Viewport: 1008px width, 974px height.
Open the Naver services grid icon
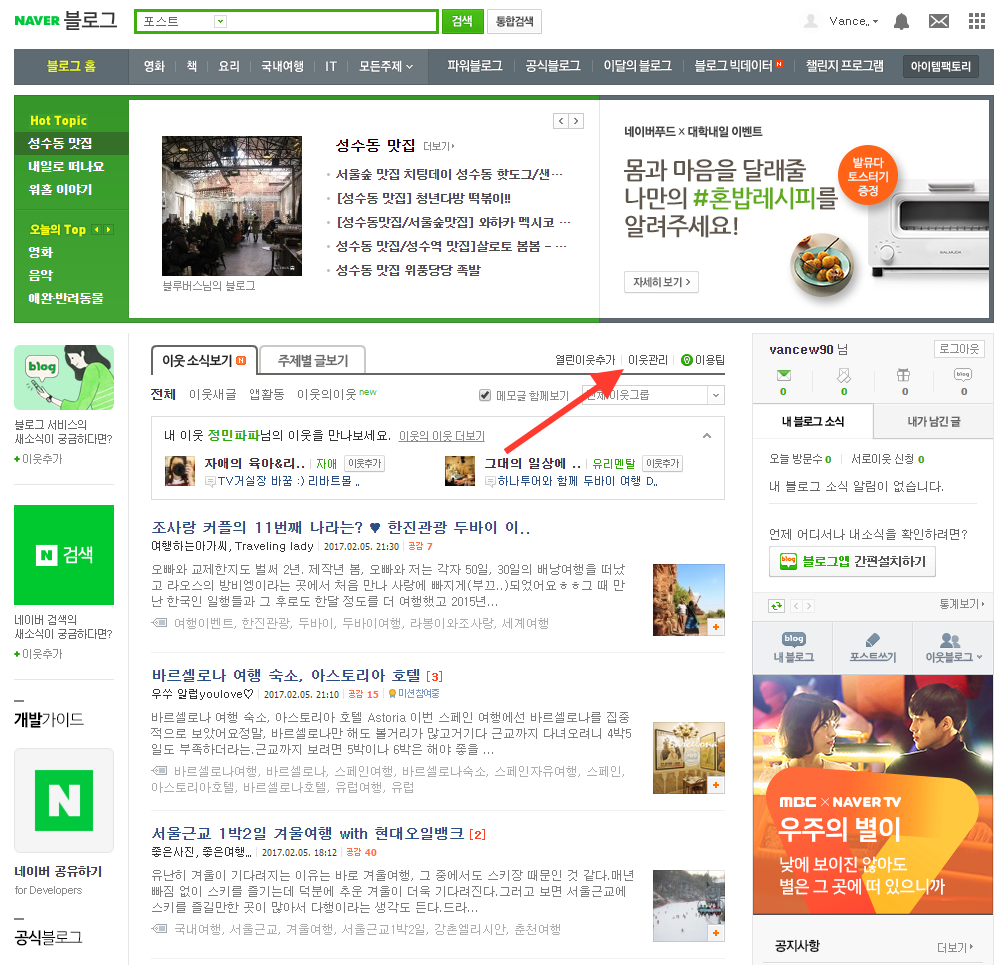(x=976, y=21)
